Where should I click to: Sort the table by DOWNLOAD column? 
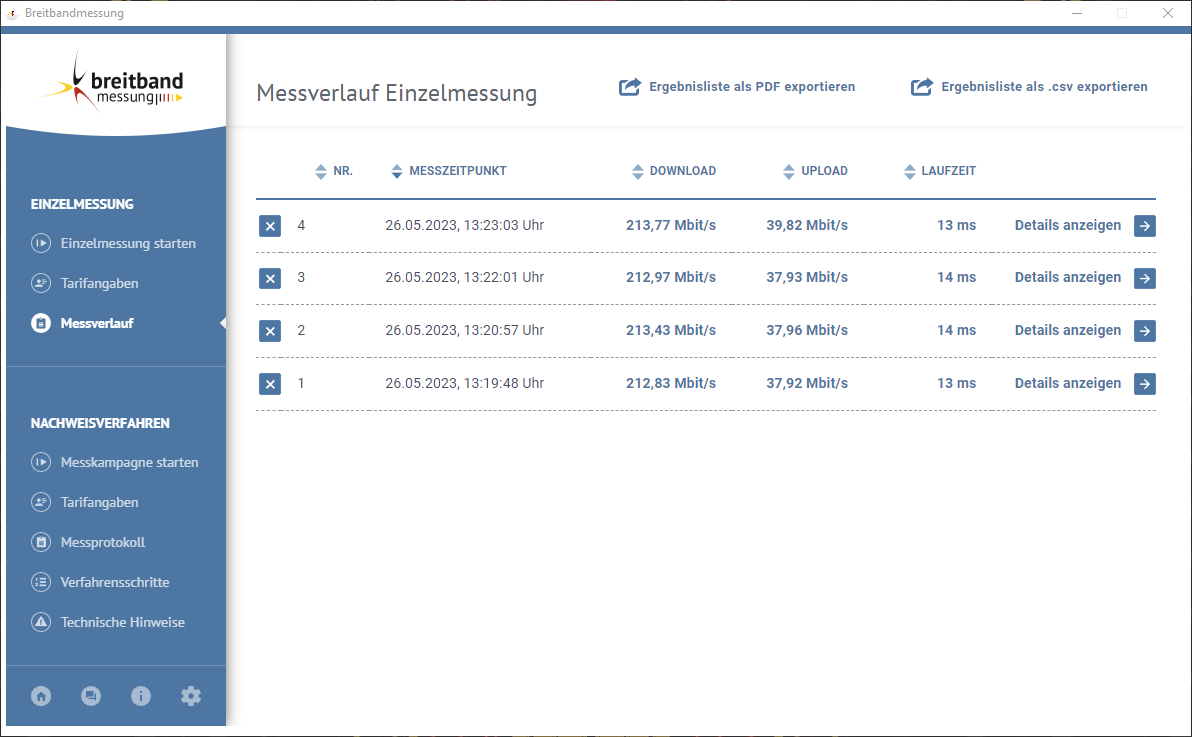pos(637,170)
